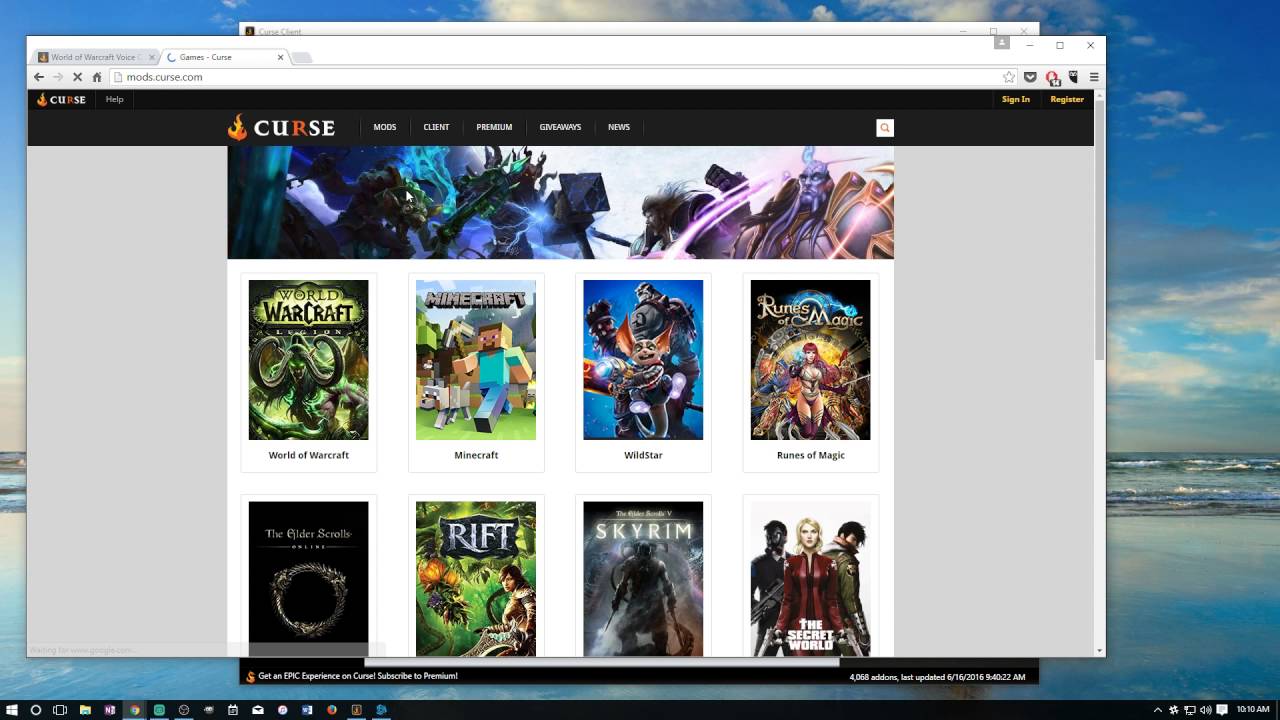Click the WildStar title link
The height and width of the screenshot is (720, 1280).
(x=643, y=455)
